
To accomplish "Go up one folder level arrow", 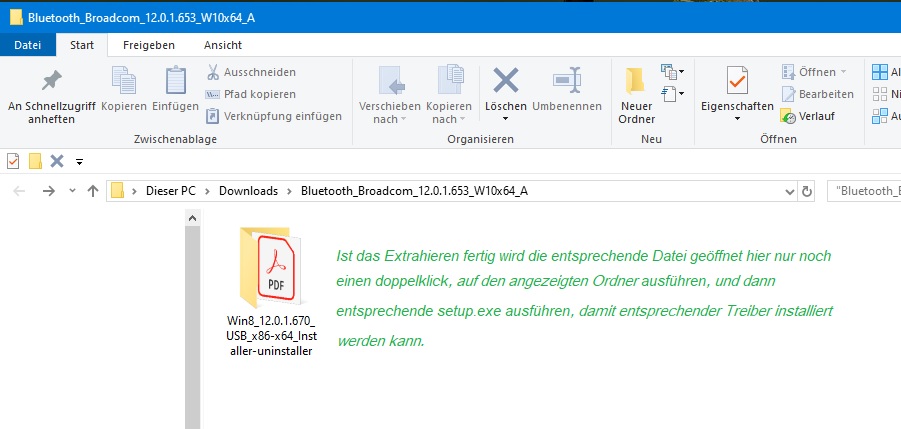I will click(93, 191).
